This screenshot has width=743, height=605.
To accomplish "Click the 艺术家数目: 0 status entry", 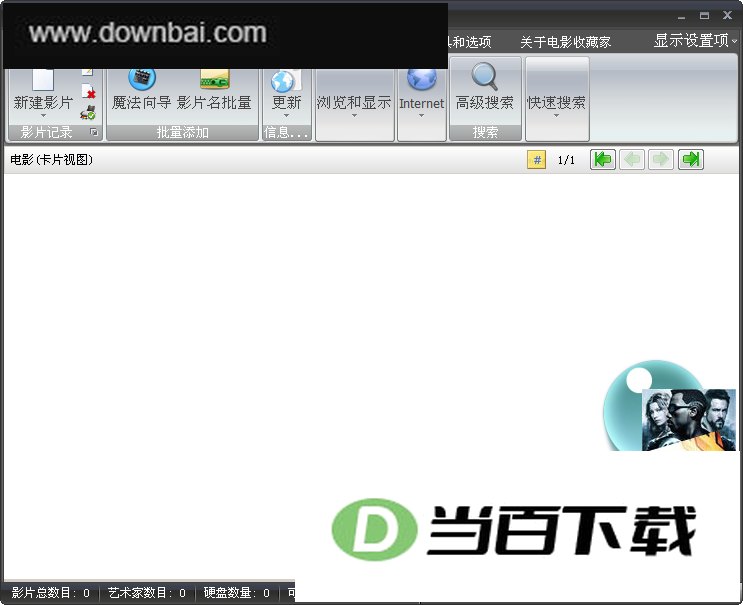I will [146, 593].
